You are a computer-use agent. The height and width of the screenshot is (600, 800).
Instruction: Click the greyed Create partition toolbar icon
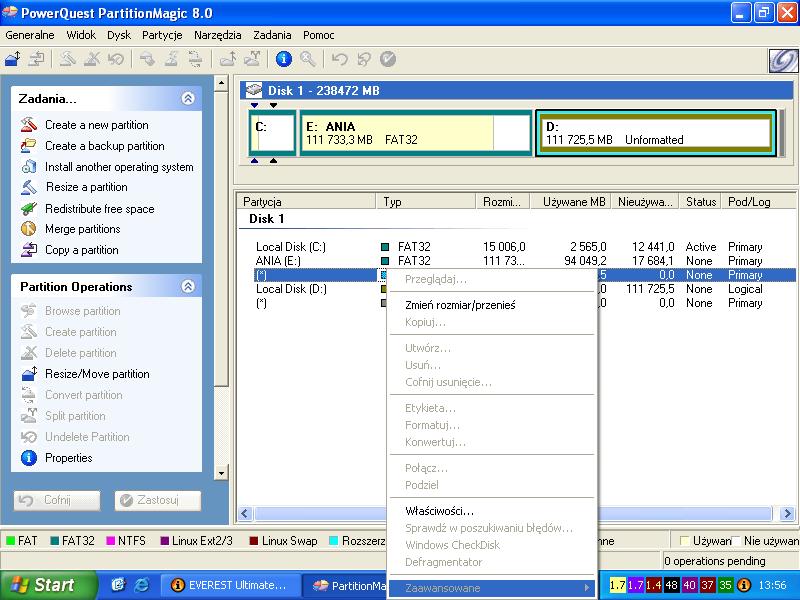click(67, 59)
